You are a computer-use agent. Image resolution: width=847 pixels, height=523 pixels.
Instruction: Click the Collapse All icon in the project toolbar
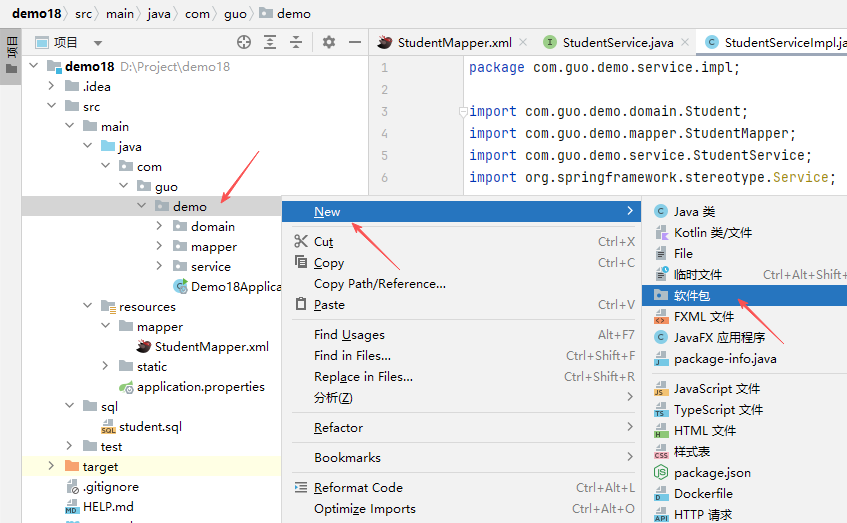(296, 42)
